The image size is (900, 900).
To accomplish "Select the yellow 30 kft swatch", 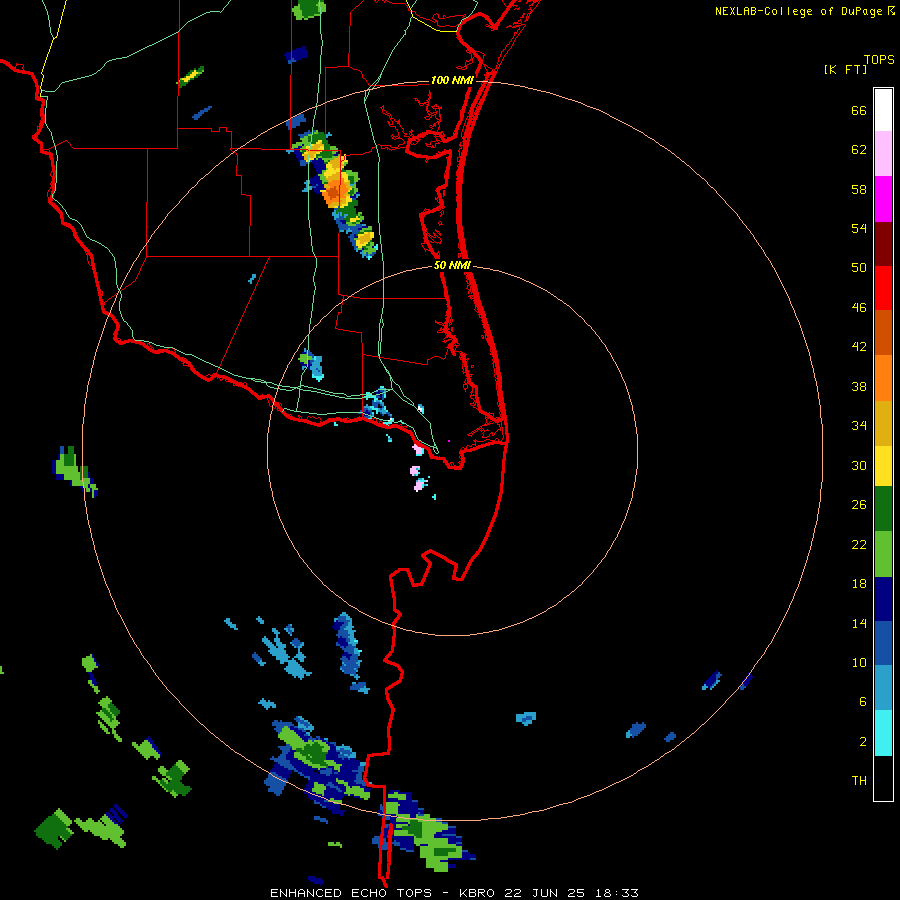I will pyautogui.click(x=883, y=466).
